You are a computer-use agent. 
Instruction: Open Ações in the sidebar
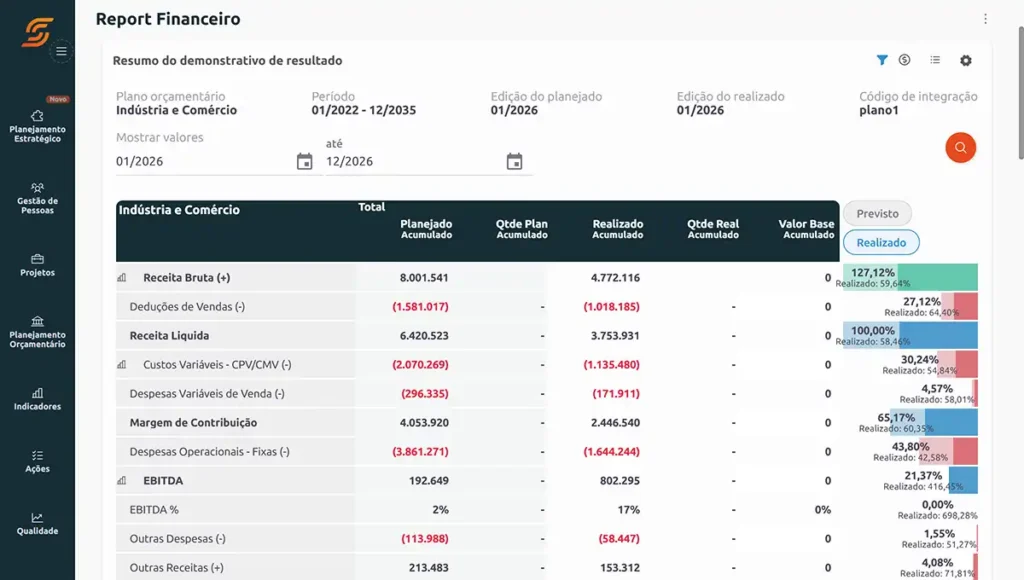coord(37,461)
